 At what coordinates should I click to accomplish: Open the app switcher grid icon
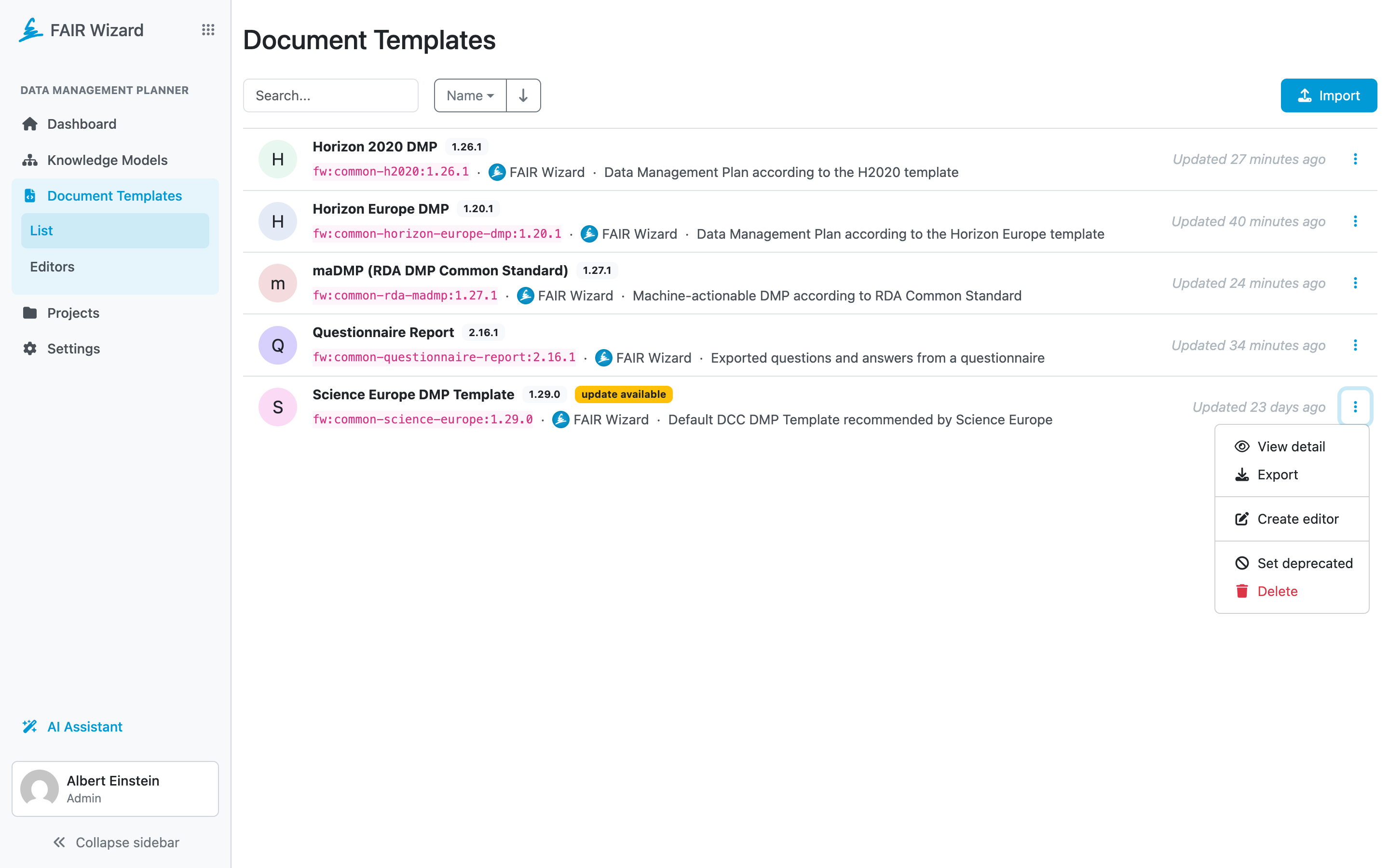tap(208, 30)
